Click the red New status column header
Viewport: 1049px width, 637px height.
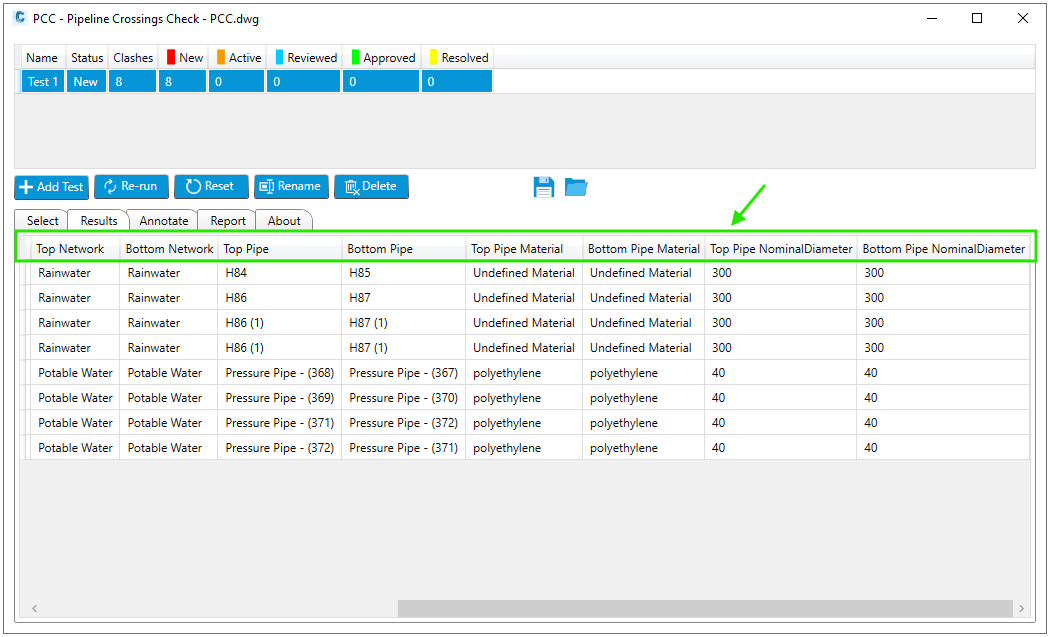[185, 58]
